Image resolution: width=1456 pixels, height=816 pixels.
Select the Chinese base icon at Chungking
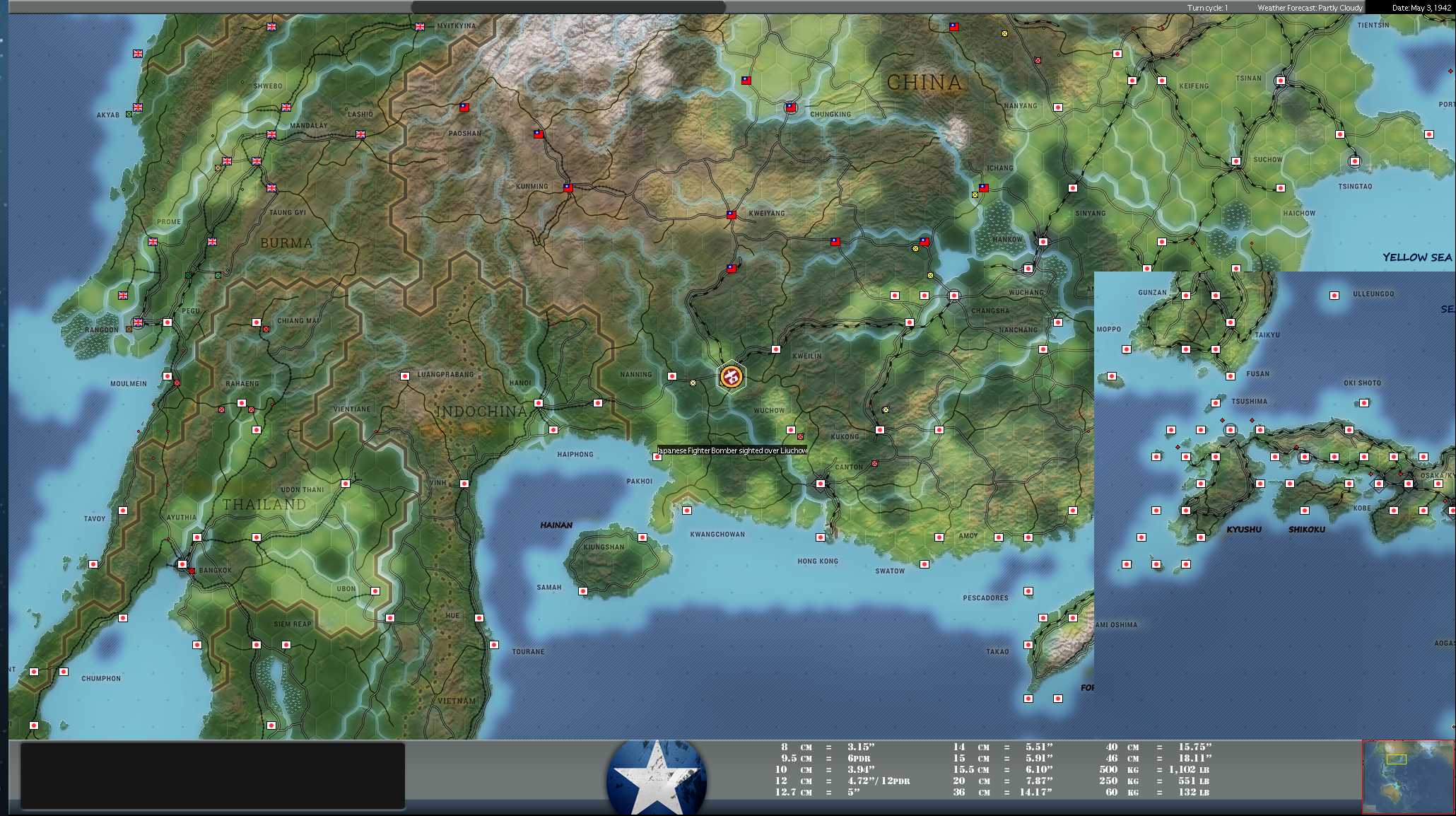(x=791, y=107)
